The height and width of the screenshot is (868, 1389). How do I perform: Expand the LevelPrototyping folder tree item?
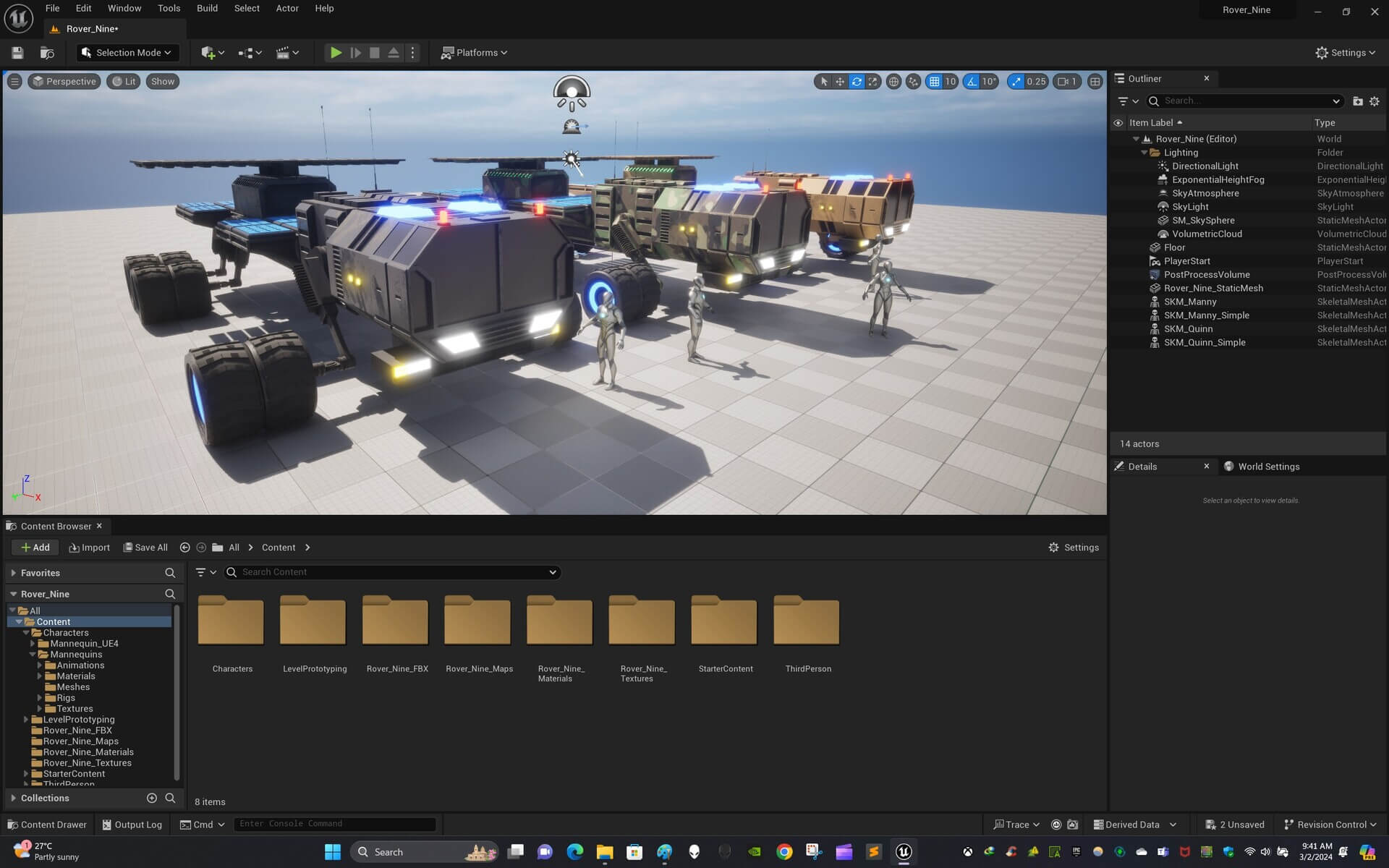26,720
